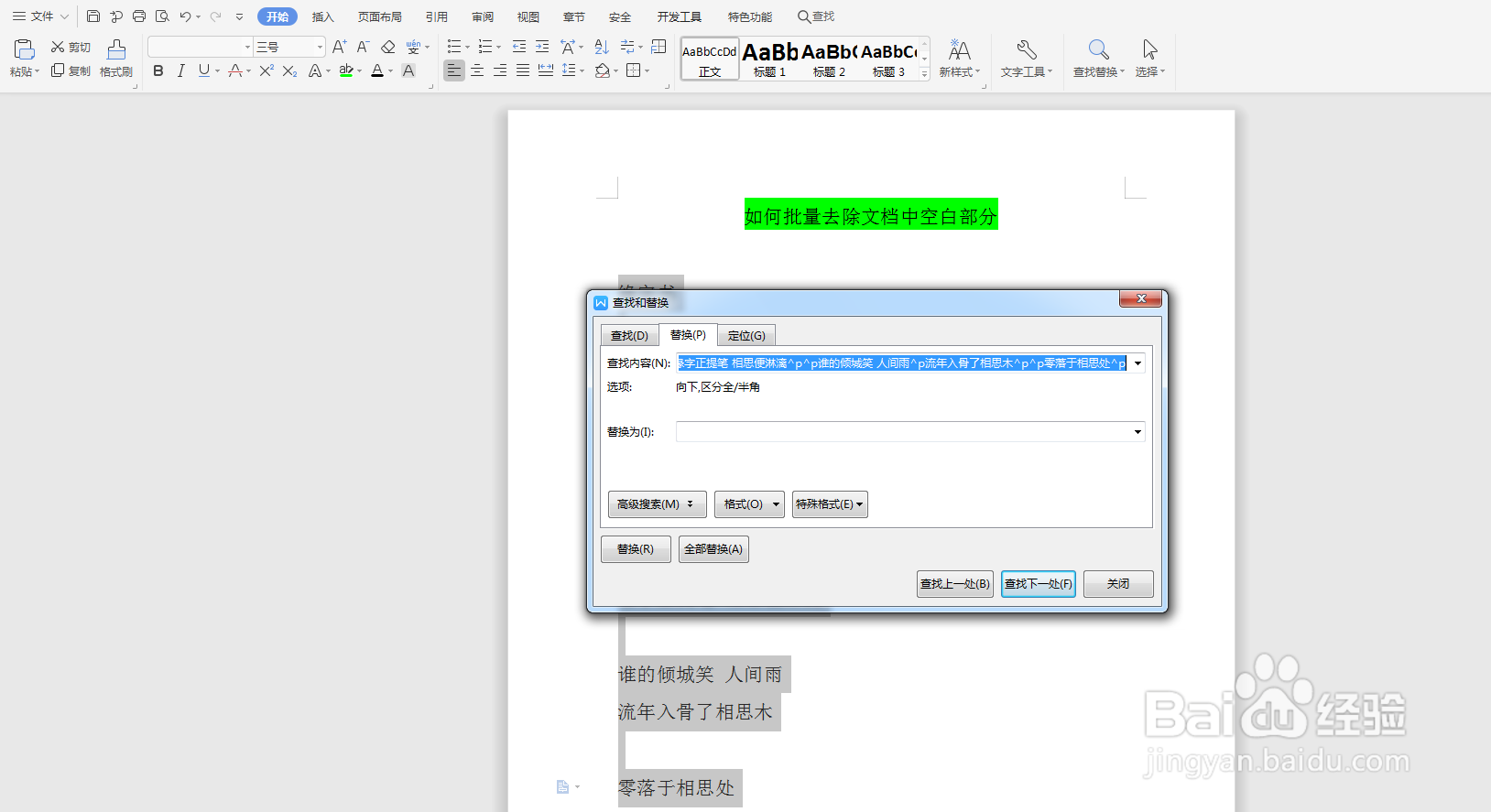The height and width of the screenshot is (812, 1491).
Task: Click the Copy (复制) button
Action: coord(71,70)
